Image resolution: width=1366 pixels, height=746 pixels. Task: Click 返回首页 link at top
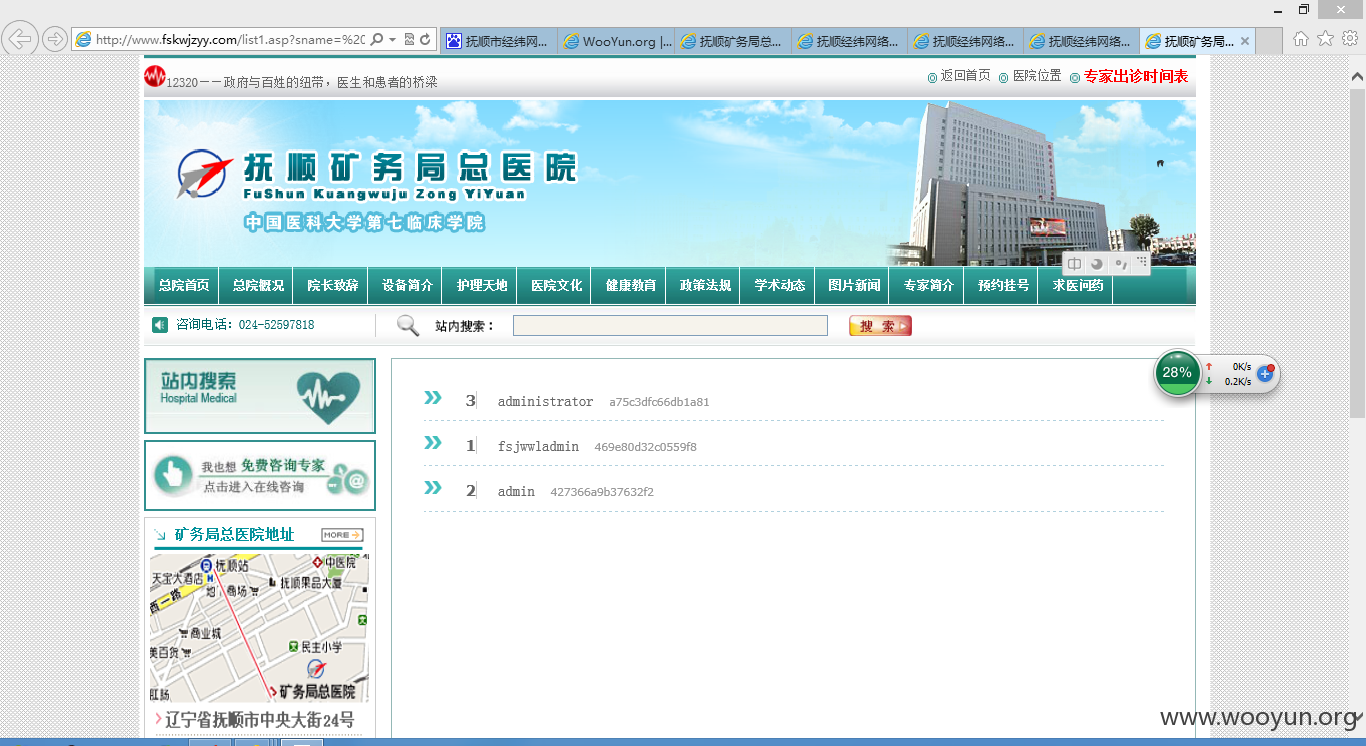tap(965, 76)
